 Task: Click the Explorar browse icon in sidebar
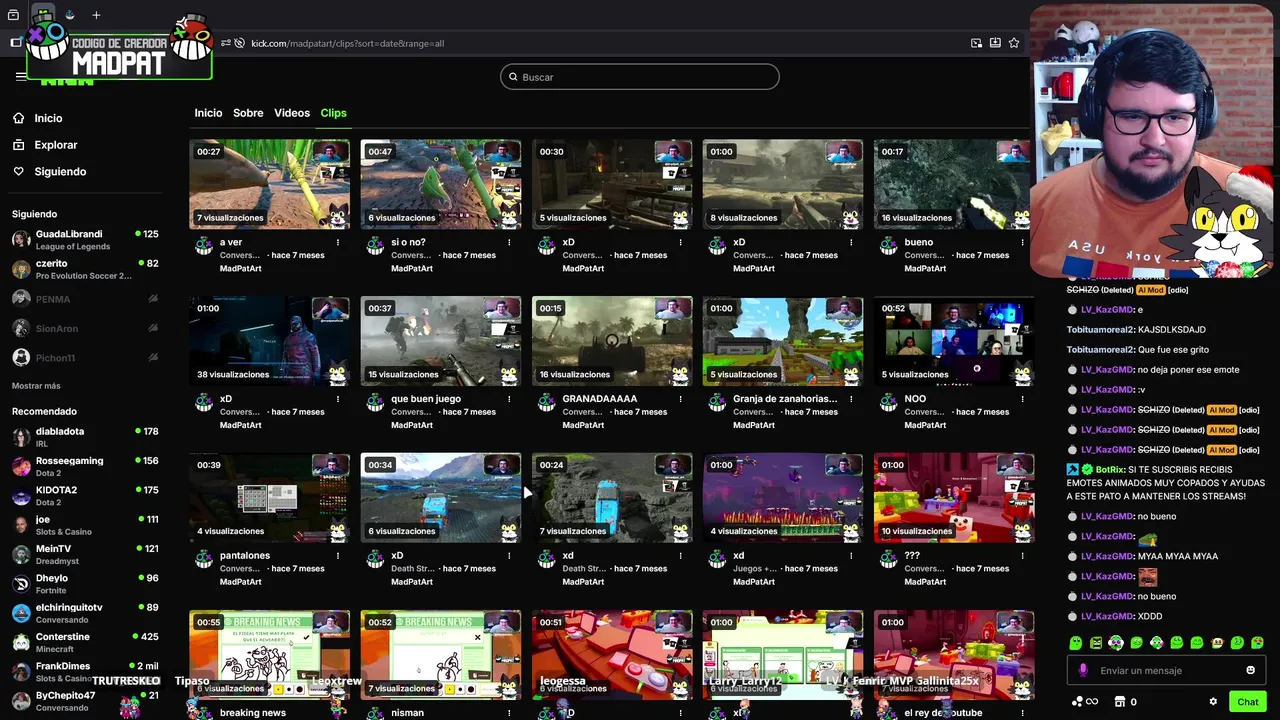[19, 145]
